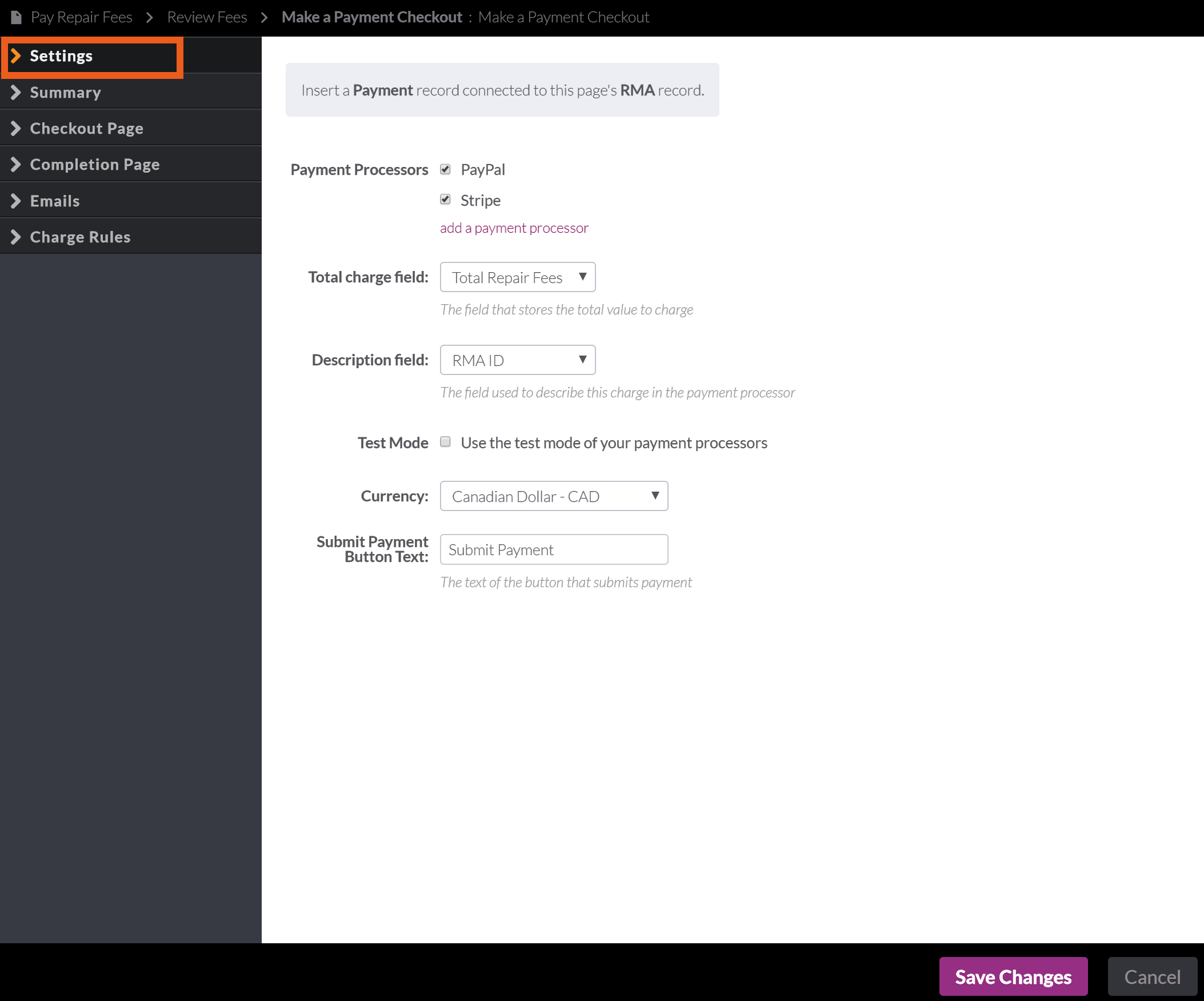Switch to Checkout Page section
This screenshot has height=1001, width=1204.
pos(131,128)
